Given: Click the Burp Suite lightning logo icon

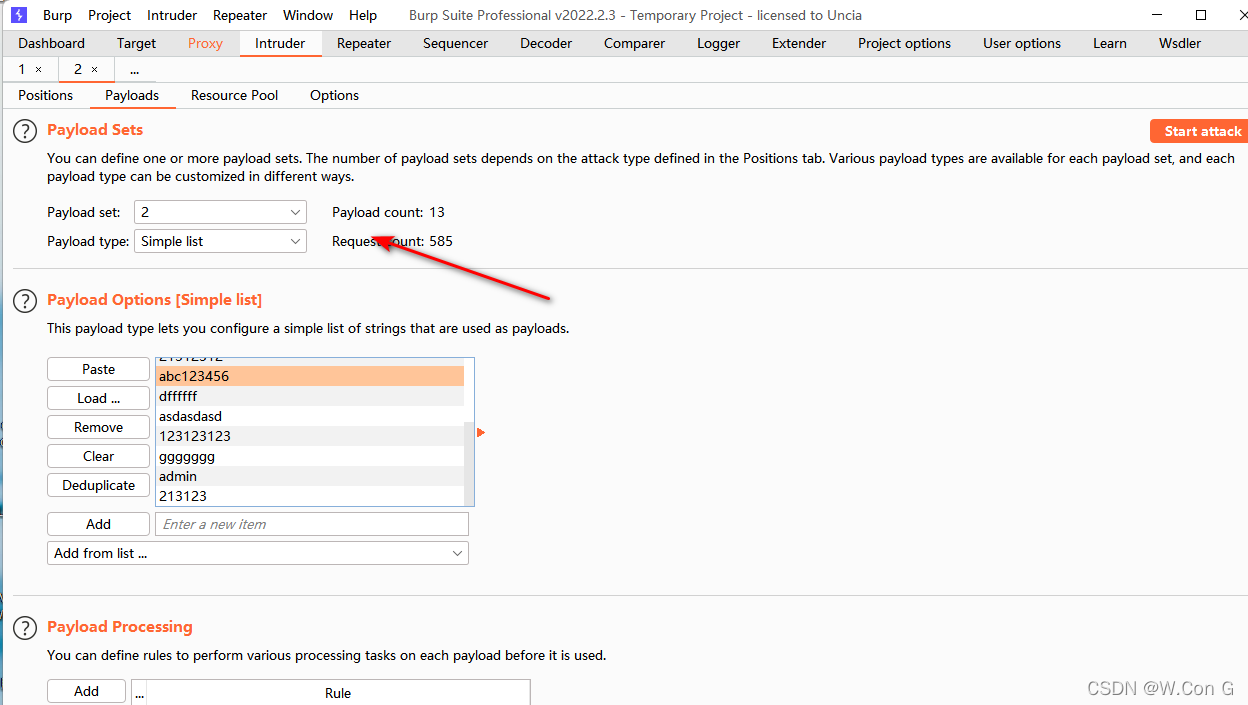Looking at the screenshot, I should pyautogui.click(x=19, y=15).
